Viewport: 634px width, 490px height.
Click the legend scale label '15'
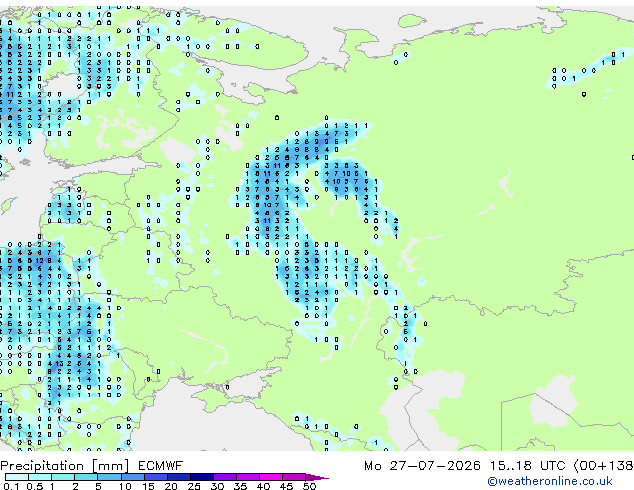point(148,486)
